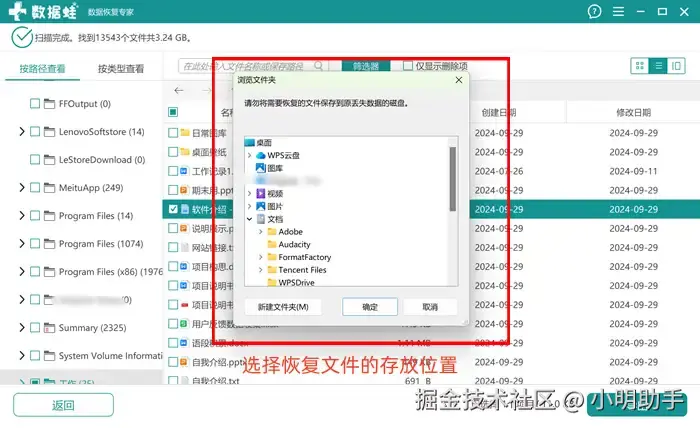The height and width of the screenshot is (428, 700).
Task: Click the 确定 button in dialog
Action: coord(370,307)
